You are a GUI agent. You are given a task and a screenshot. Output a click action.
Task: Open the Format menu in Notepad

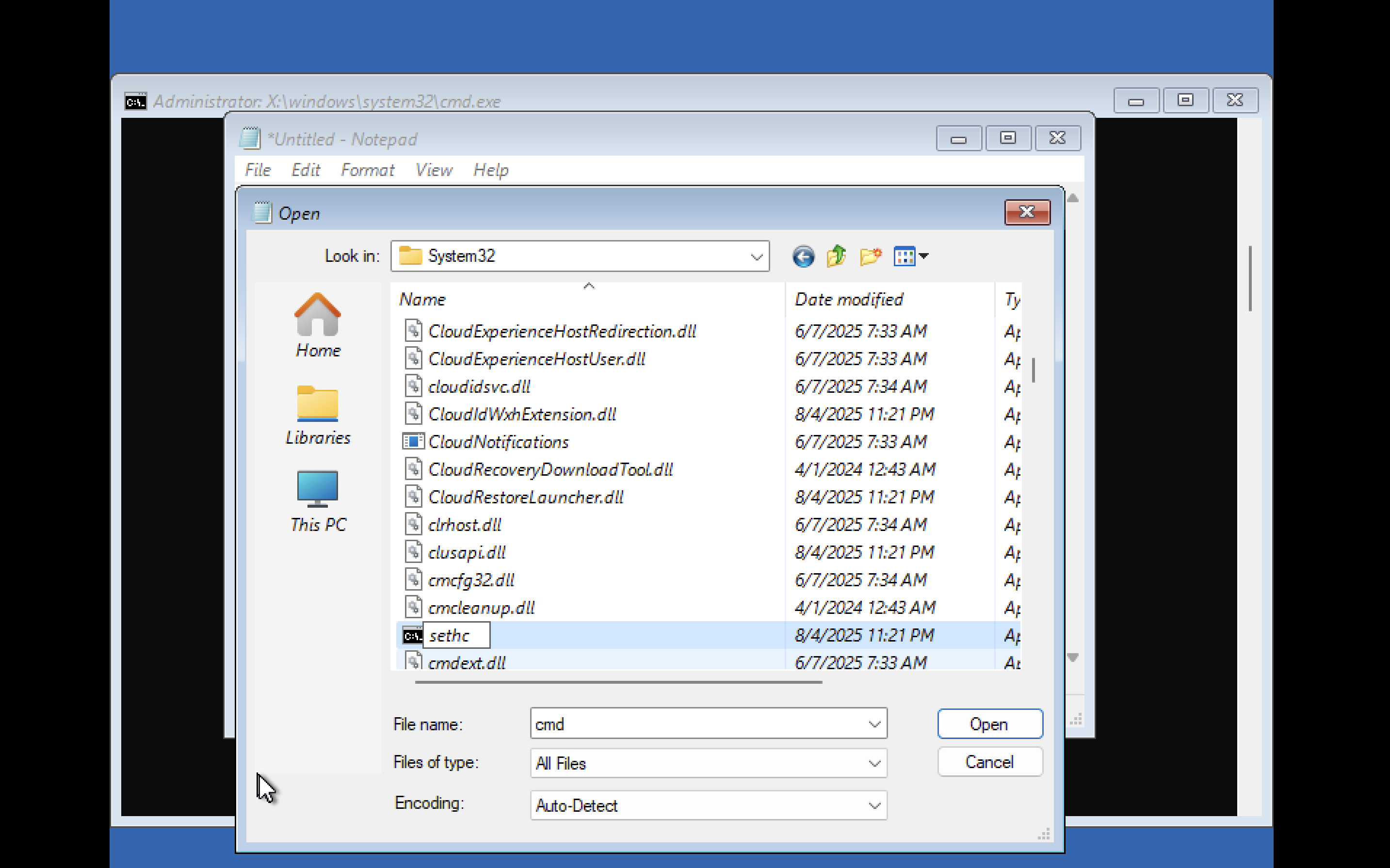point(367,170)
